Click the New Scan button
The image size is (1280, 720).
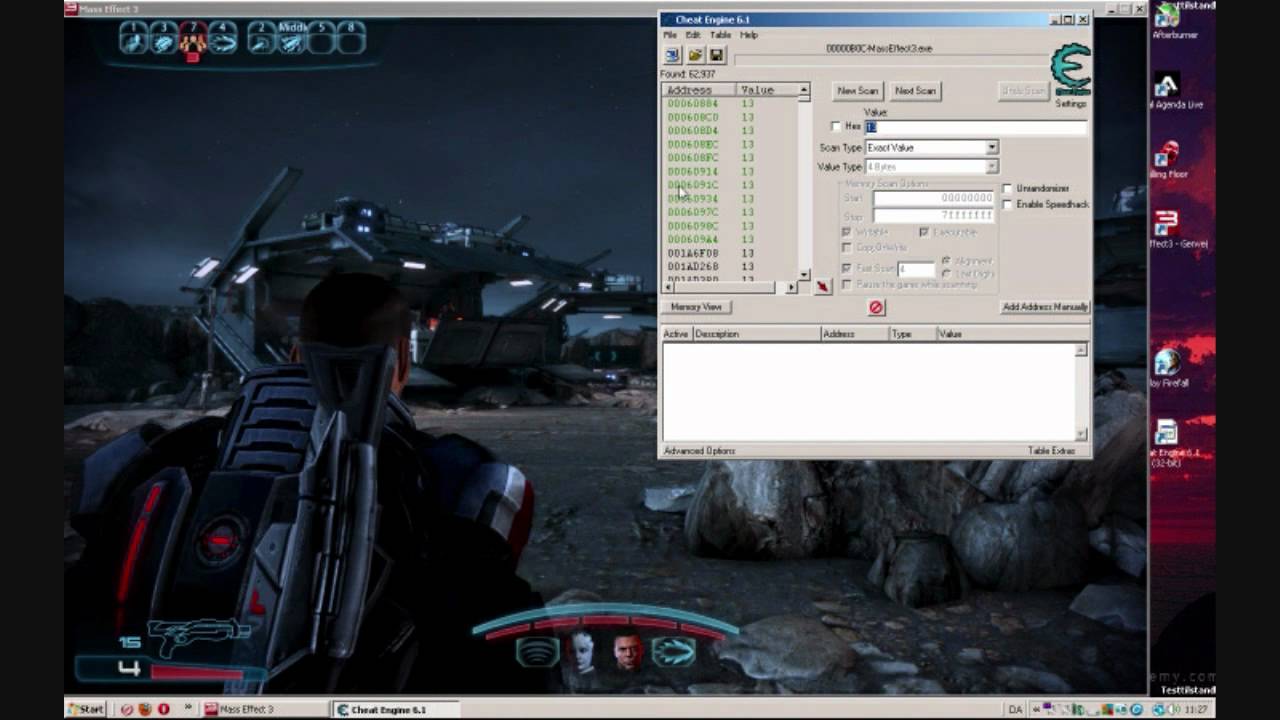(x=857, y=90)
